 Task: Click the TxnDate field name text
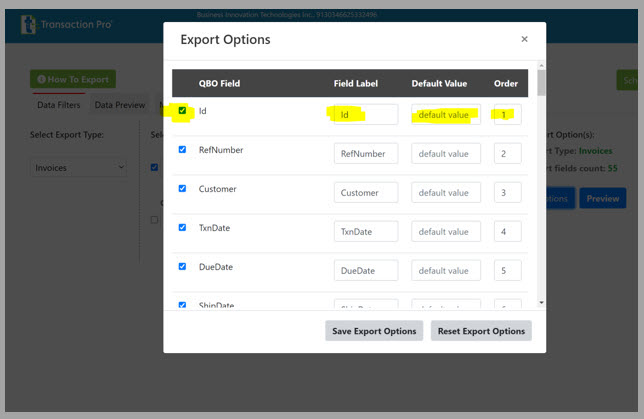[214, 228]
